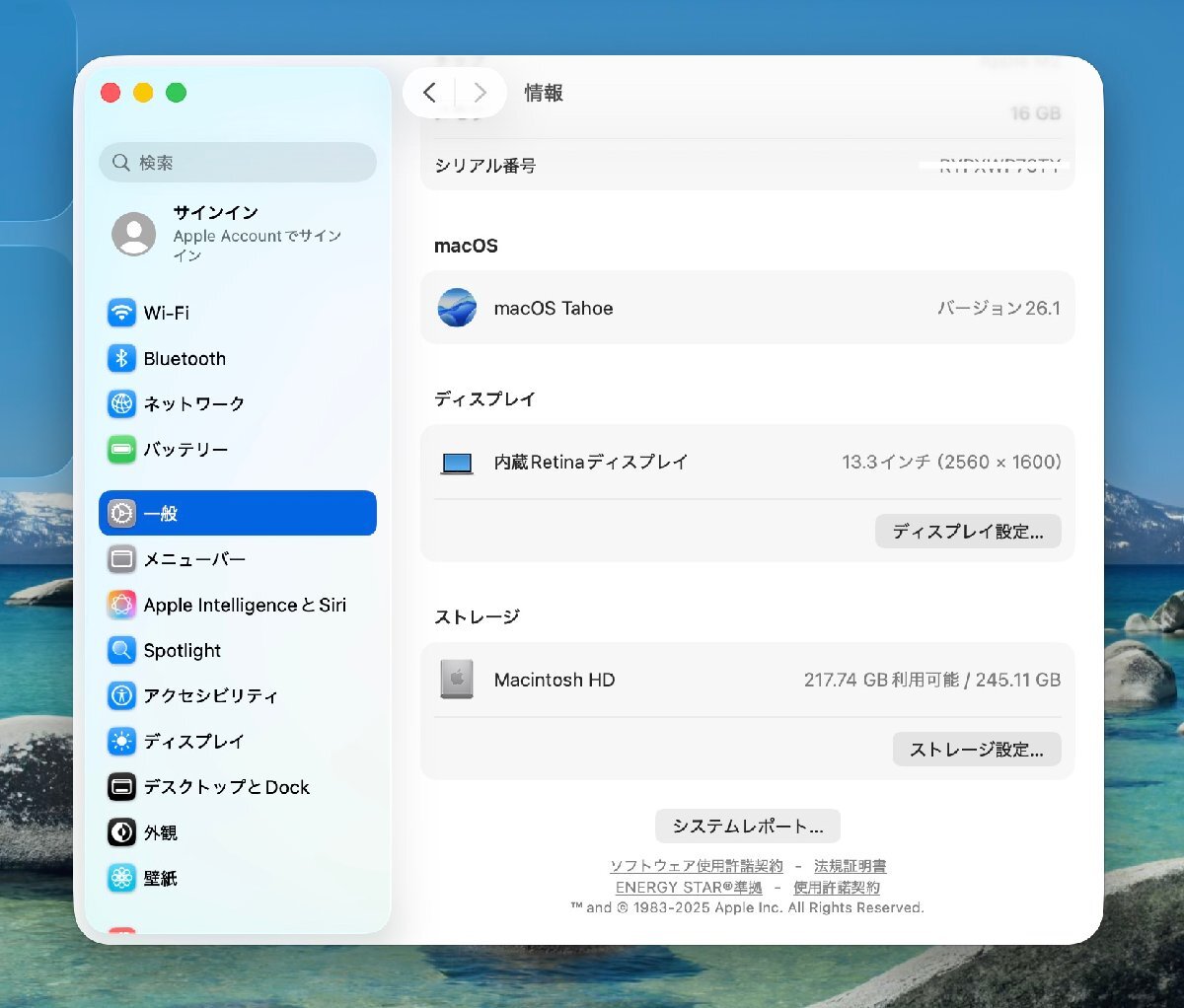Open ENERGY STAR準拠 link
Viewport: 1184px width, 1008px height.
pos(689,888)
